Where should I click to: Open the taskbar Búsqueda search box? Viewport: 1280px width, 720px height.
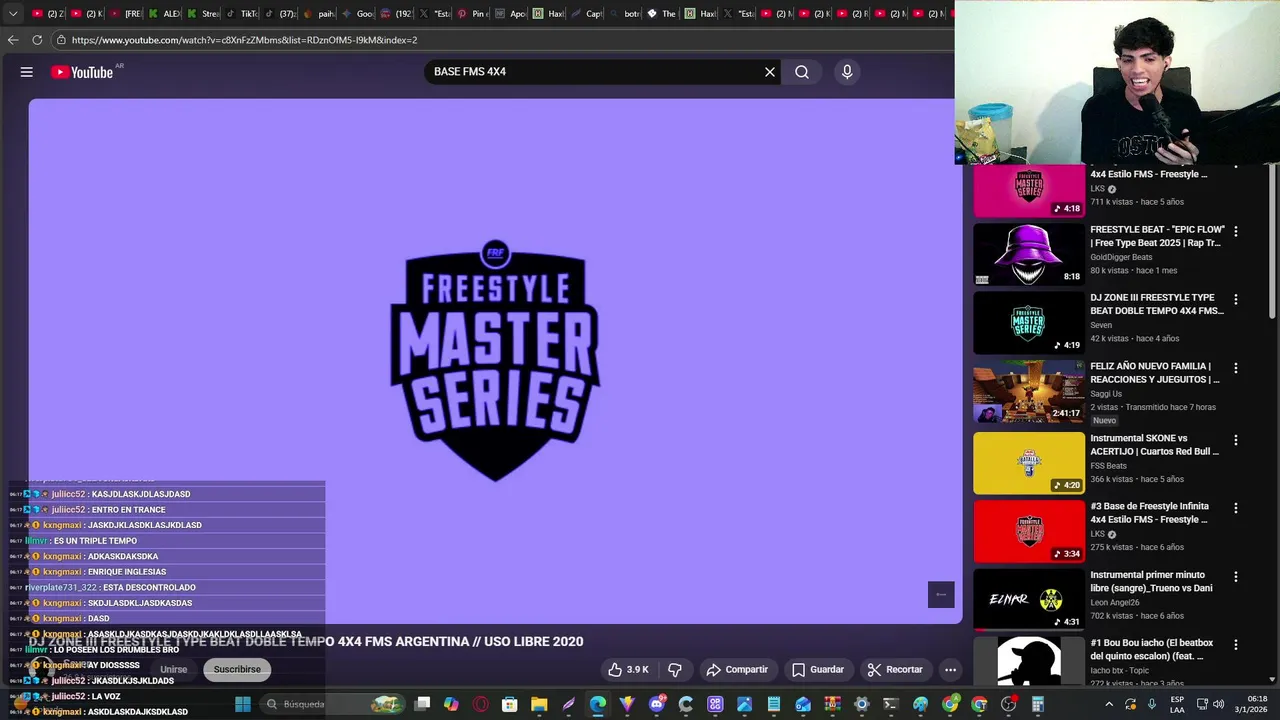[x=332, y=704]
